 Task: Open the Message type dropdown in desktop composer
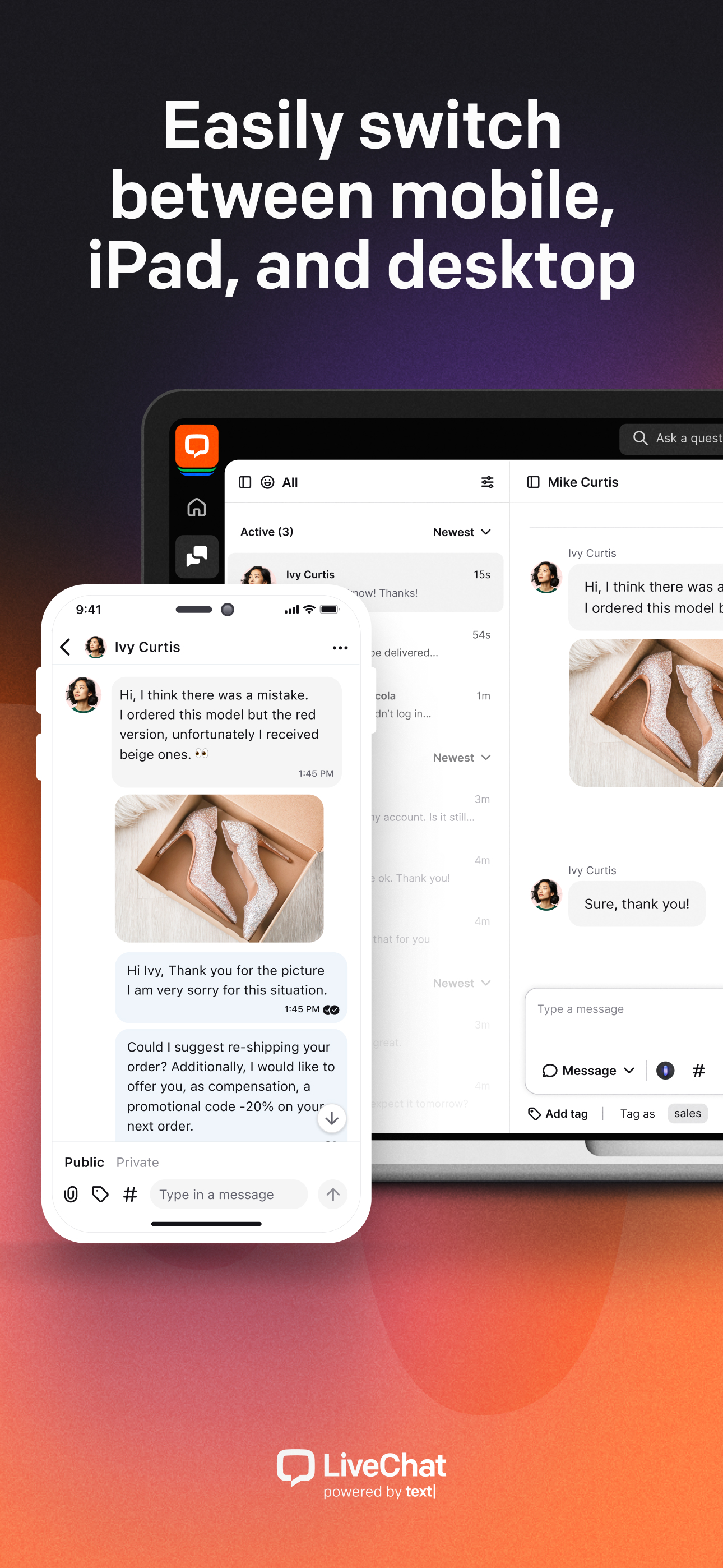588,1070
